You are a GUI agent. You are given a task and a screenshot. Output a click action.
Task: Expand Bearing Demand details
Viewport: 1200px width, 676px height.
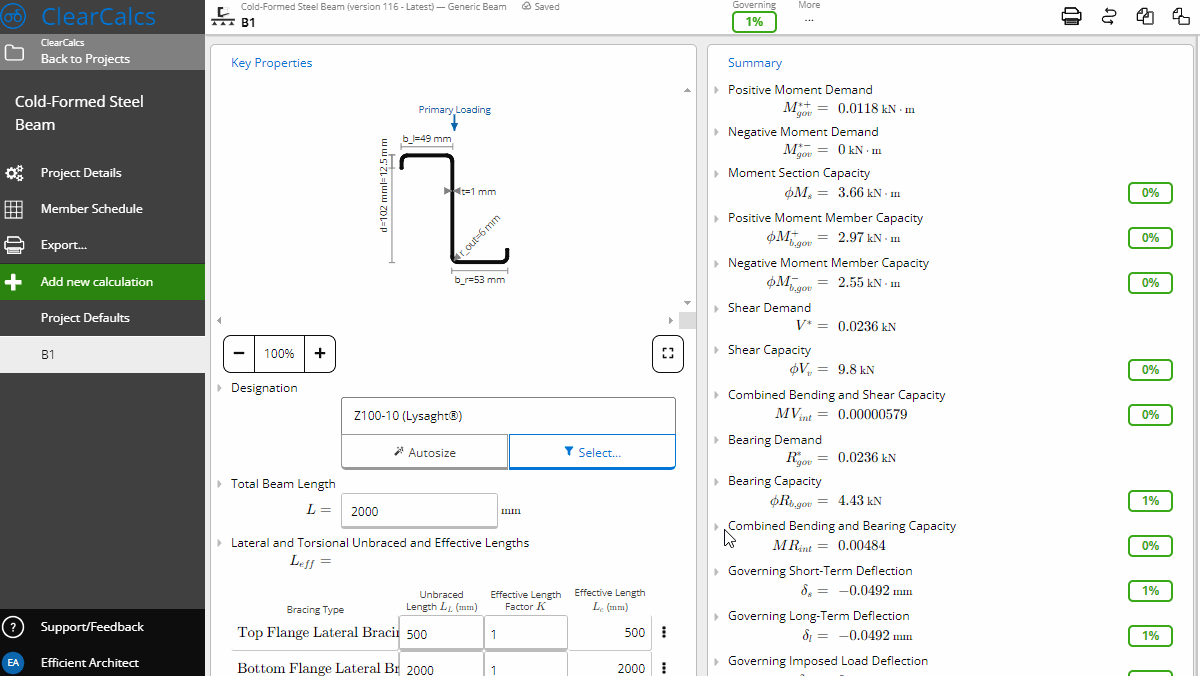pyautogui.click(x=717, y=440)
